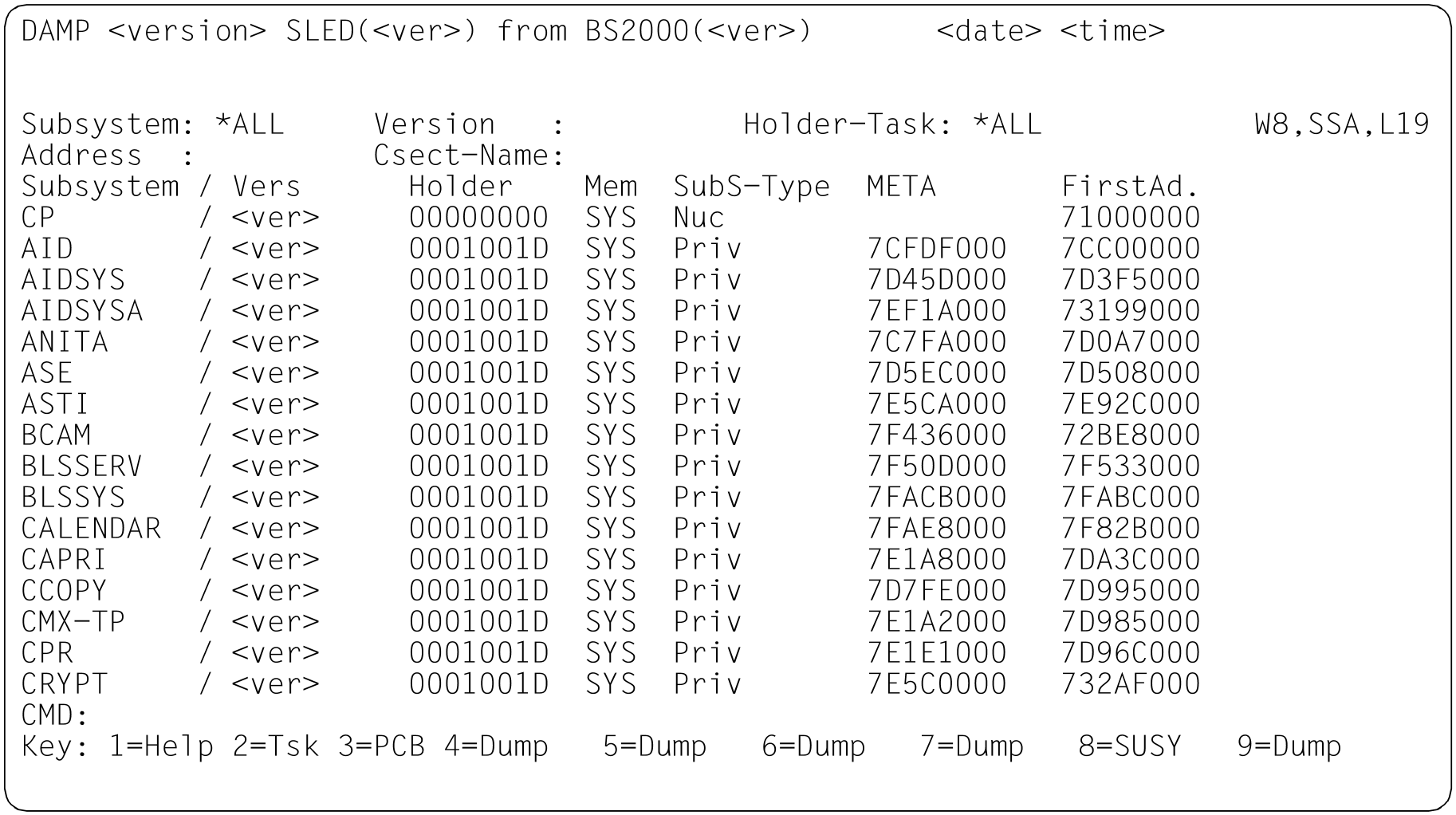Click META address 7CFDF000 of AID

click(936, 249)
